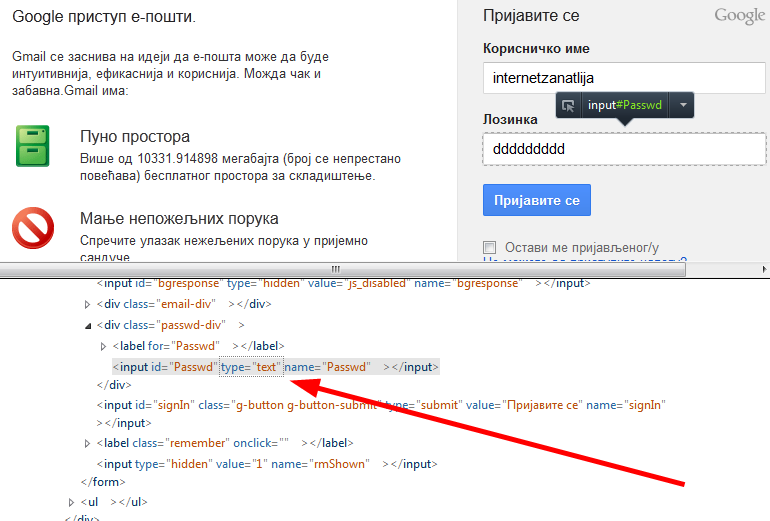Expand the label for Passwd node
This screenshot has height=521, width=770.
103,347
